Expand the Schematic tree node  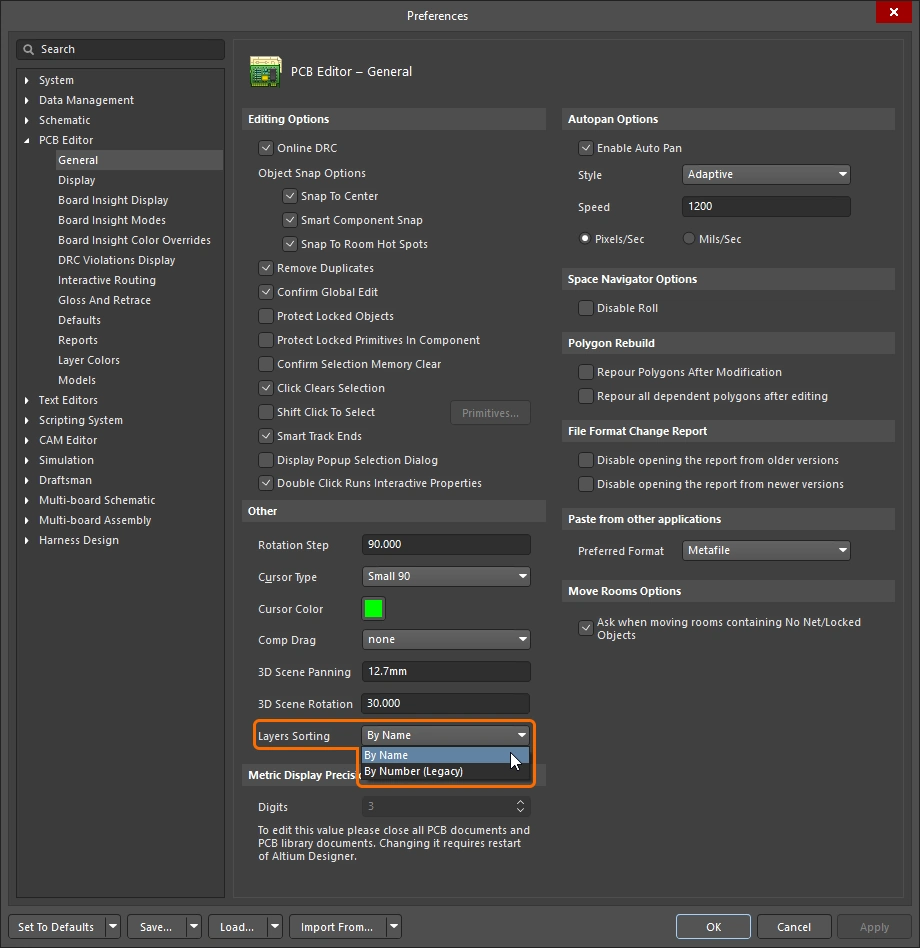(27, 120)
